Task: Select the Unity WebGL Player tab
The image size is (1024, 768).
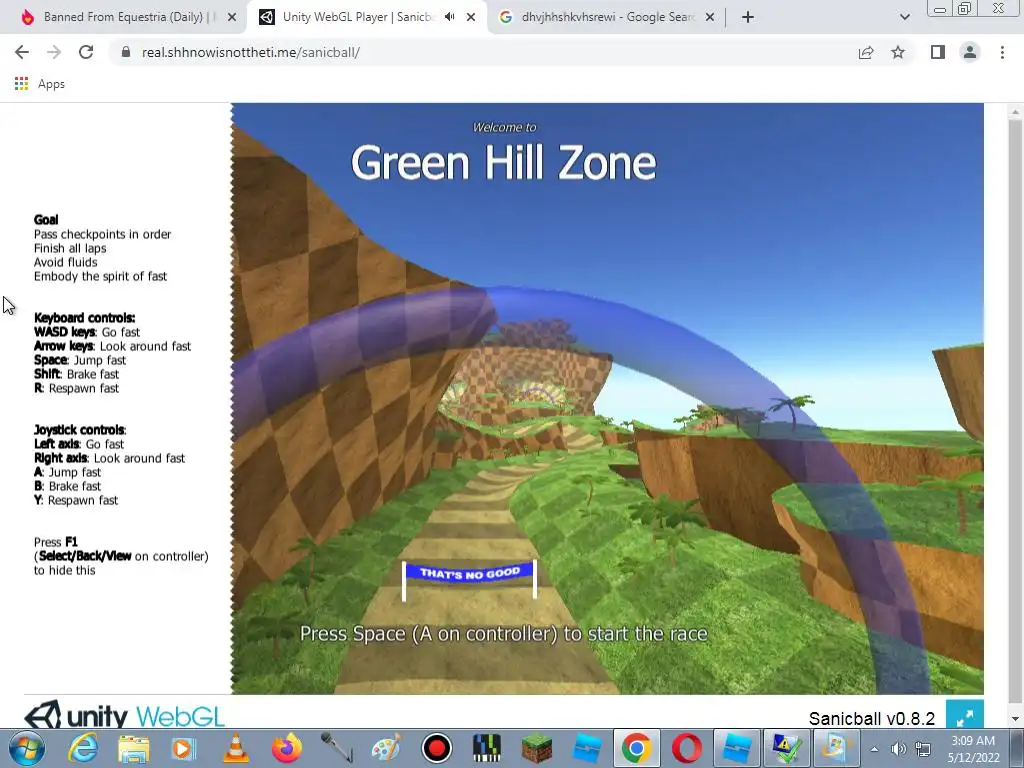Action: tap(358, 17)
